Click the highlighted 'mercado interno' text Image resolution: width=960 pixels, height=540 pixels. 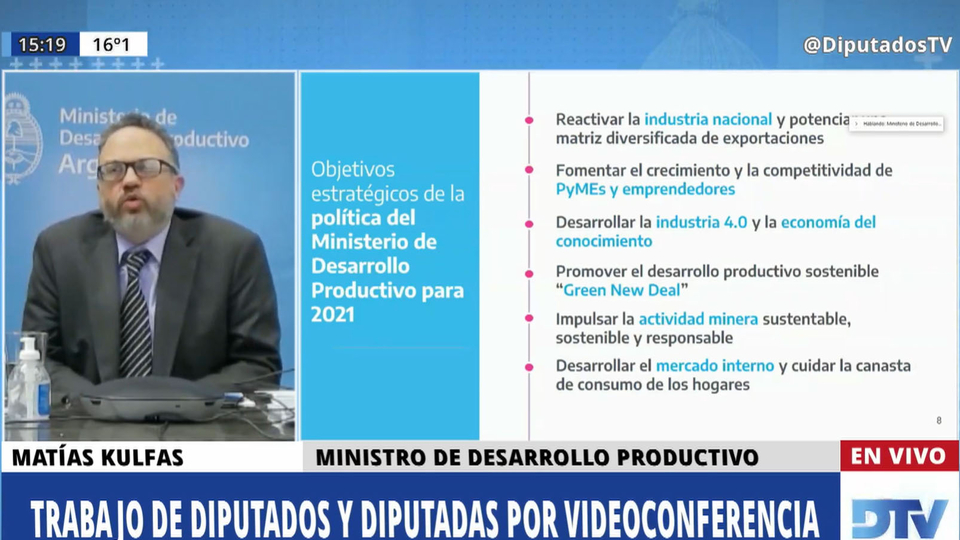click(715, 366)
